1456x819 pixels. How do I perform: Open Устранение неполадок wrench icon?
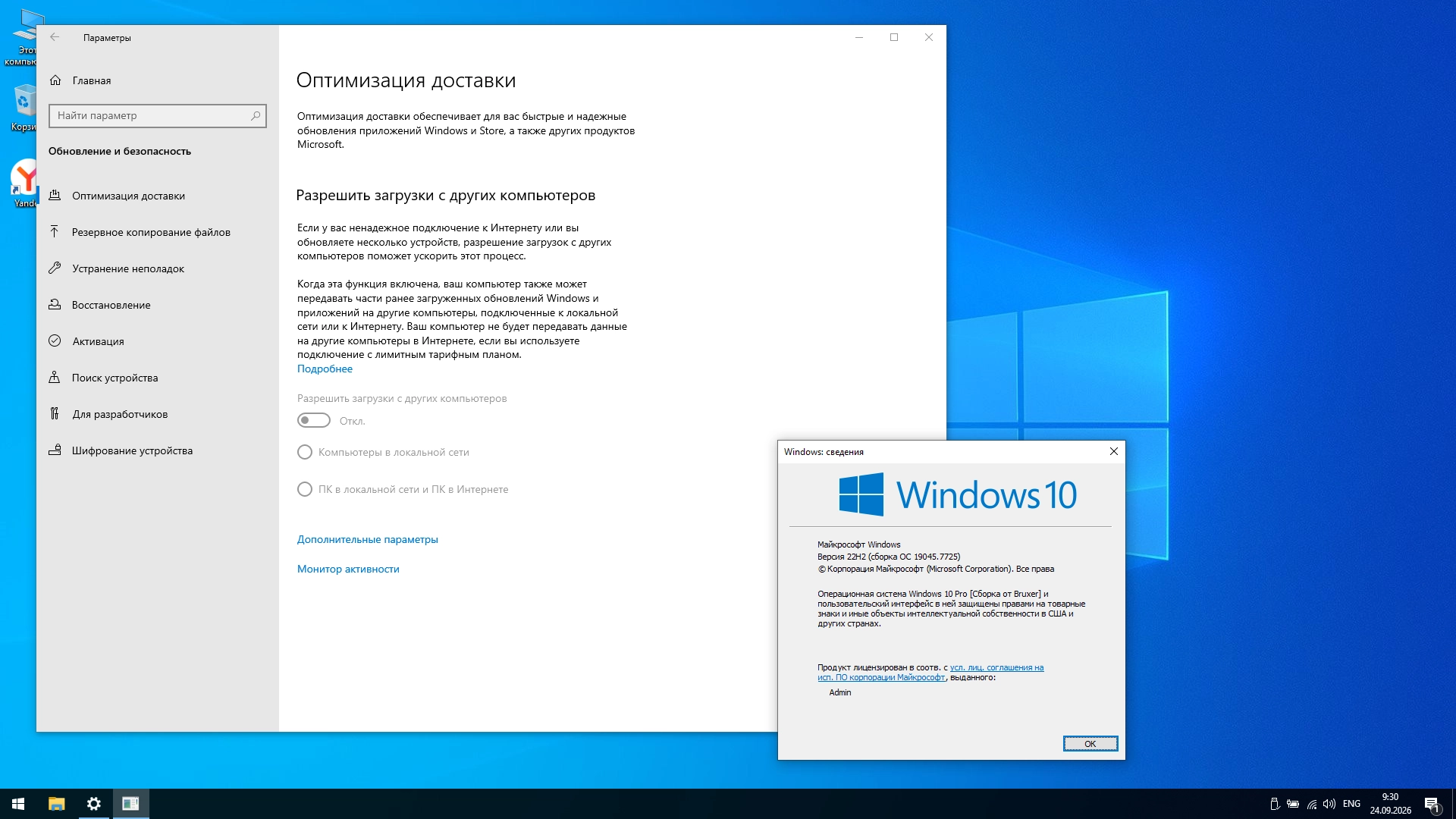coord(55,268)
